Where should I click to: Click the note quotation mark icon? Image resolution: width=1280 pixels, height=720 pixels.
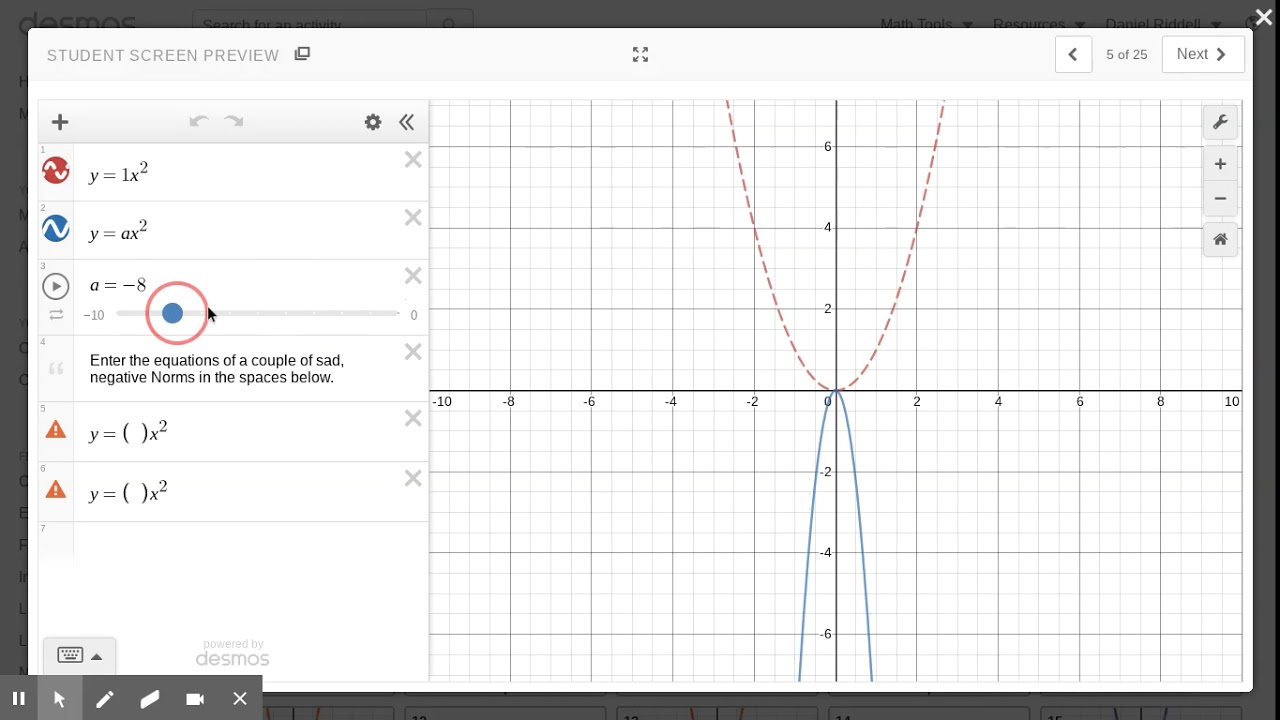(56, 369)
